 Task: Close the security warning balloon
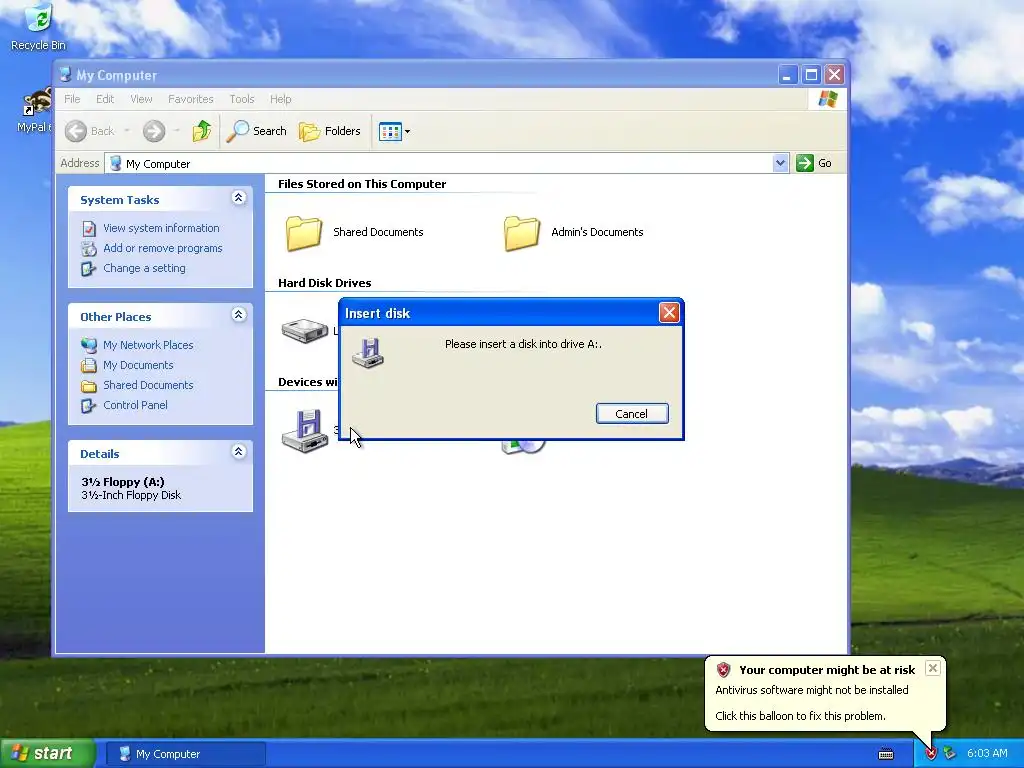point(933,668)
